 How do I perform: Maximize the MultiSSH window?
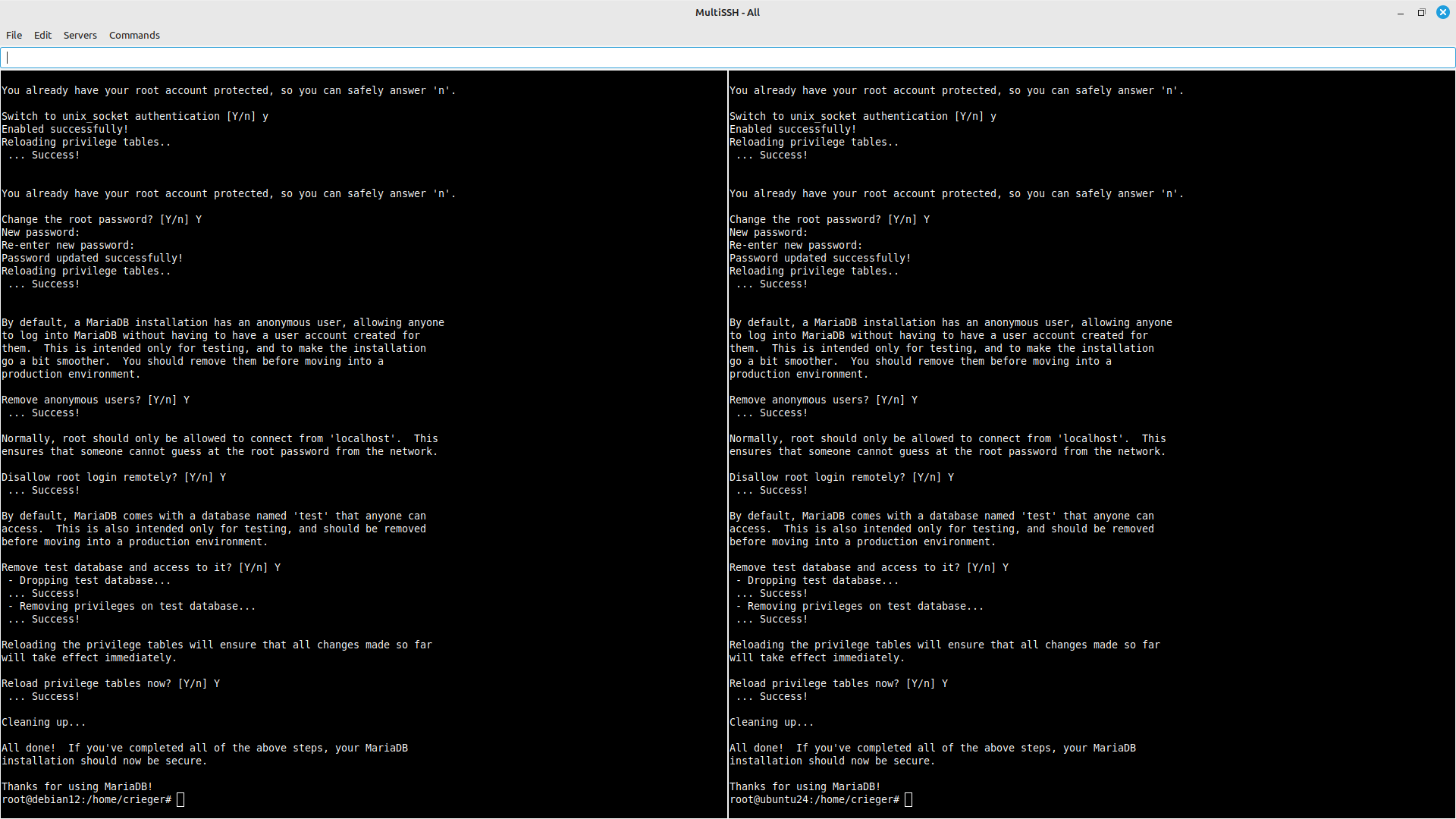[x=1421, y=12]
